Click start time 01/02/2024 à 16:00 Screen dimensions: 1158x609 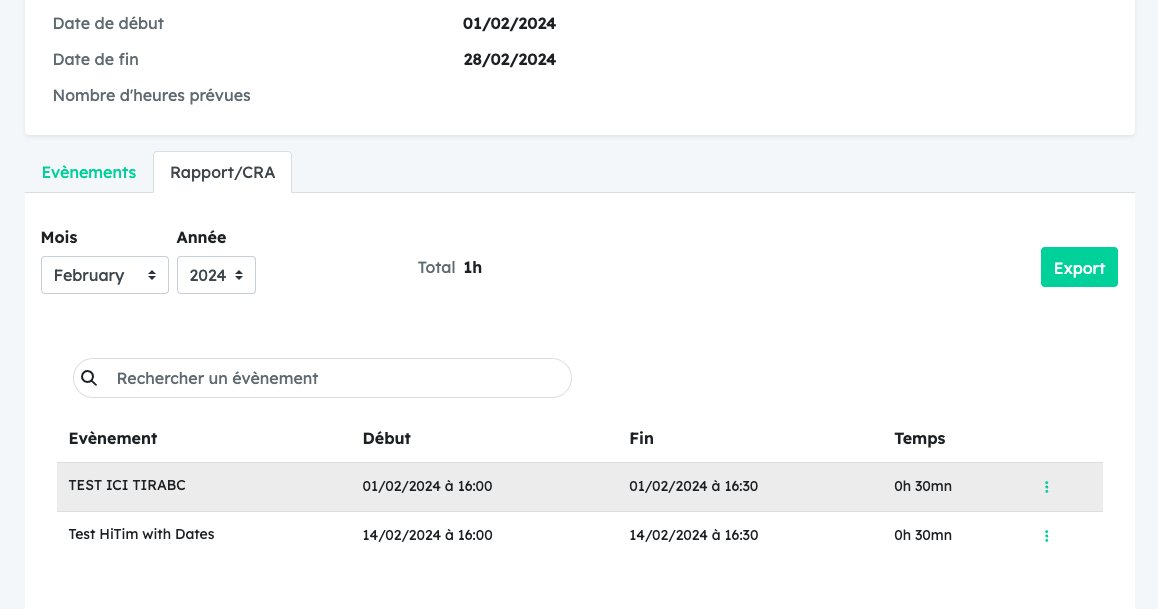coord(427,486)
